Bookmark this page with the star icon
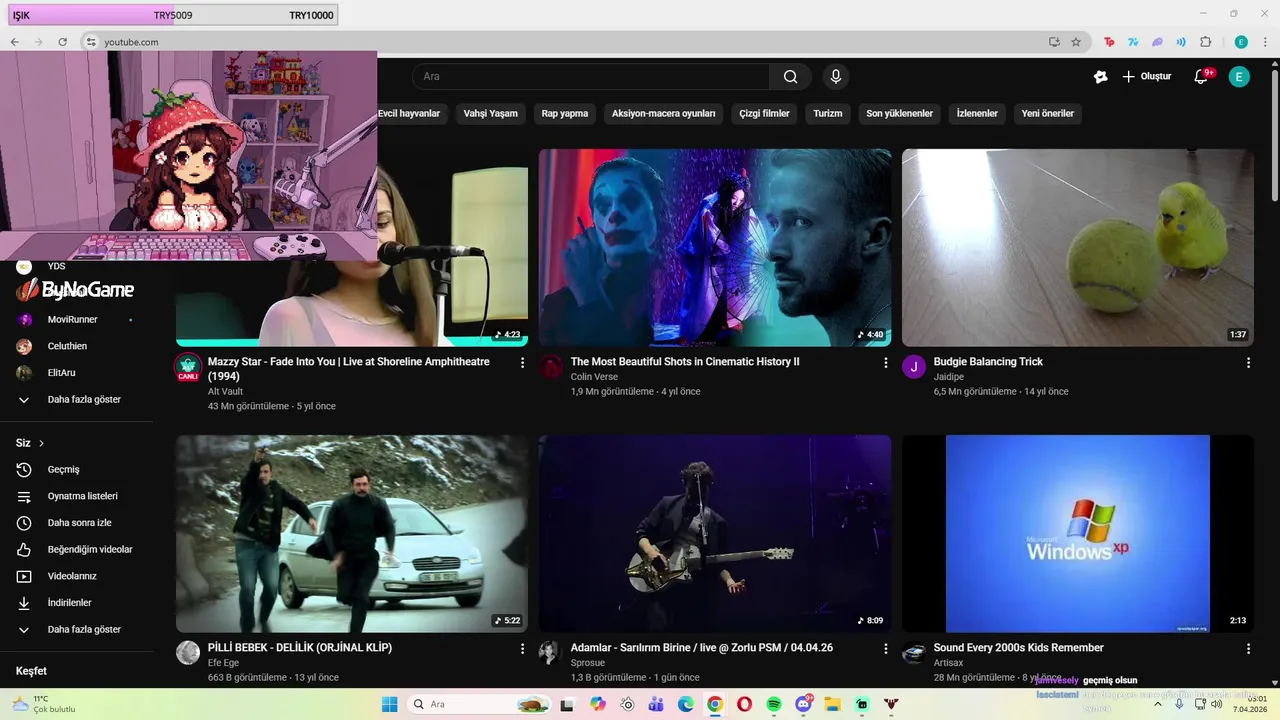 (x=1076, y=42)
